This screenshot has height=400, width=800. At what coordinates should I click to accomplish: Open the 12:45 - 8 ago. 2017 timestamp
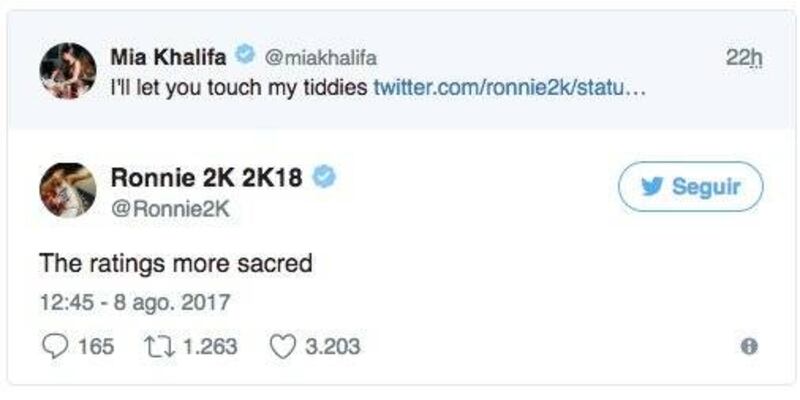point(135,300)
